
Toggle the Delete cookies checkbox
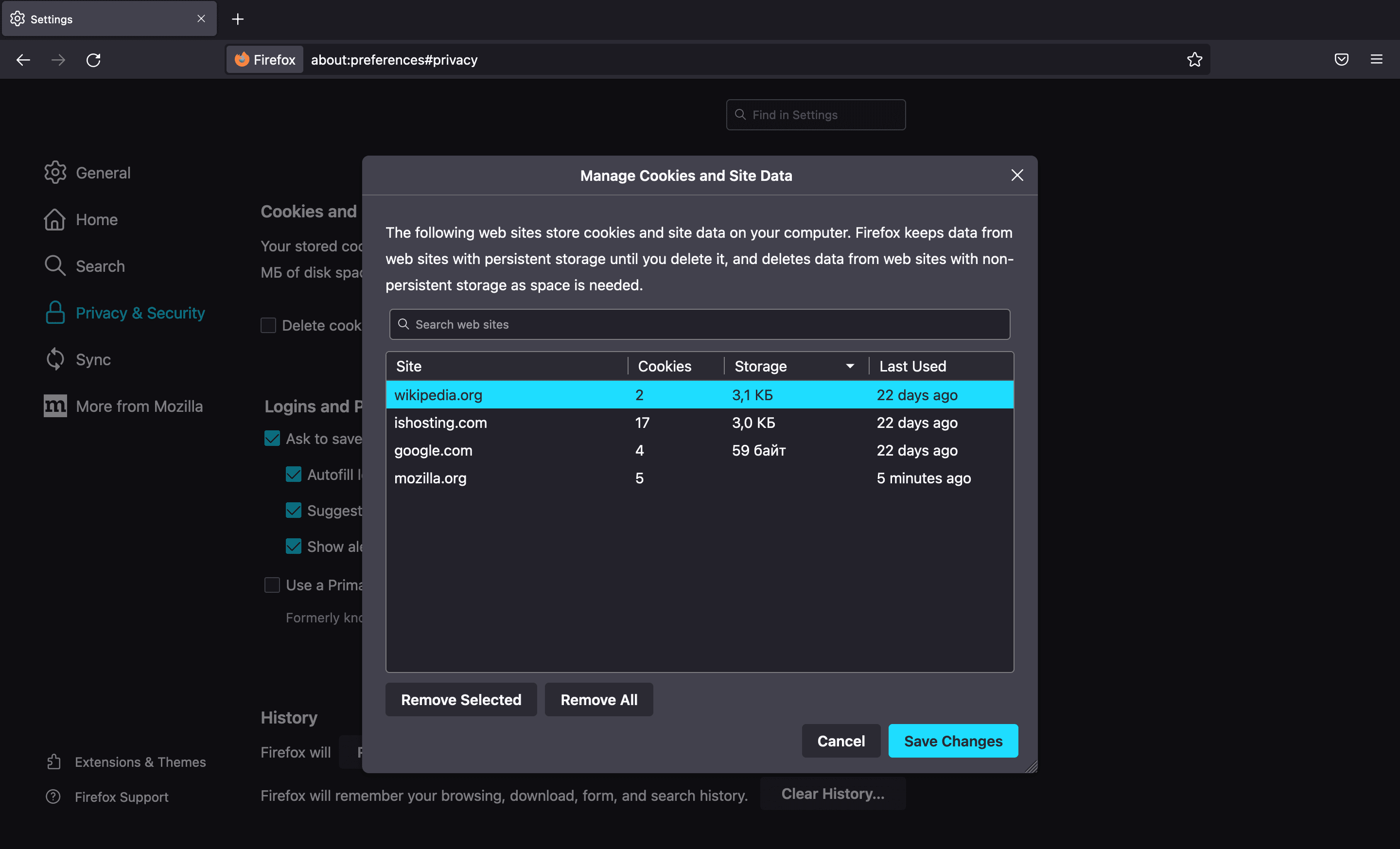click(268, 326)
